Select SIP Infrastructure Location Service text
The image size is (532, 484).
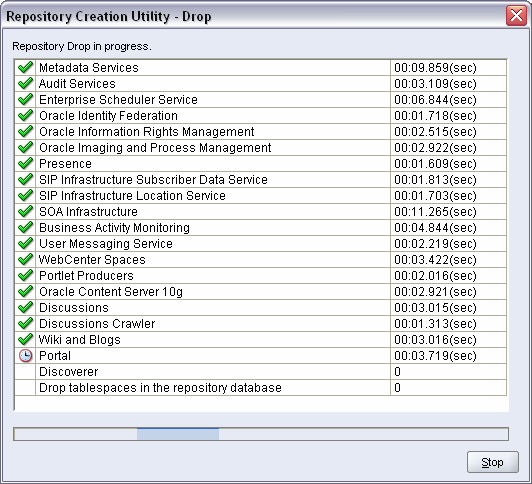coord(132,195)
